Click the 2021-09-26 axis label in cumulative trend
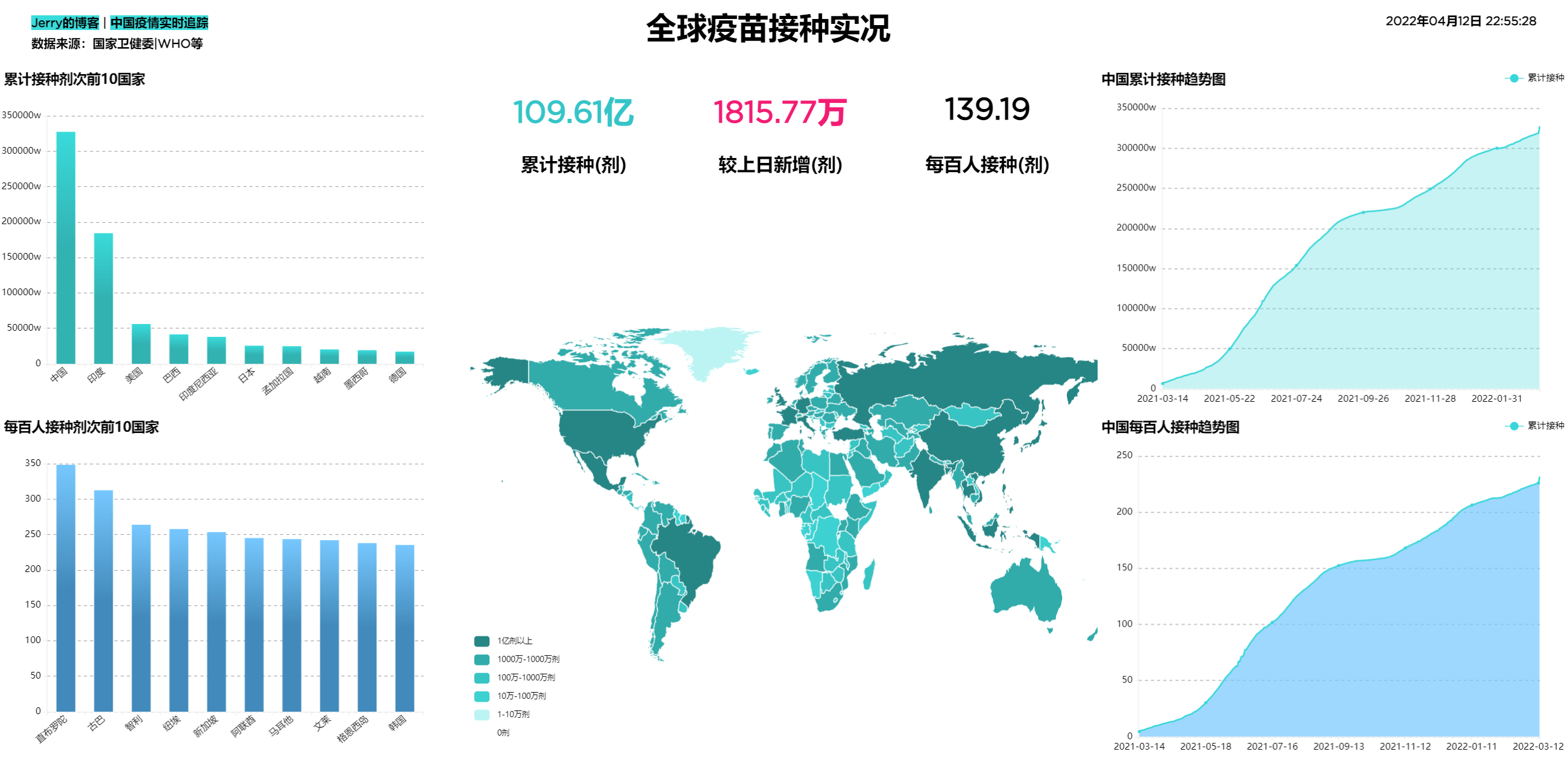 tap(1363, 399)
